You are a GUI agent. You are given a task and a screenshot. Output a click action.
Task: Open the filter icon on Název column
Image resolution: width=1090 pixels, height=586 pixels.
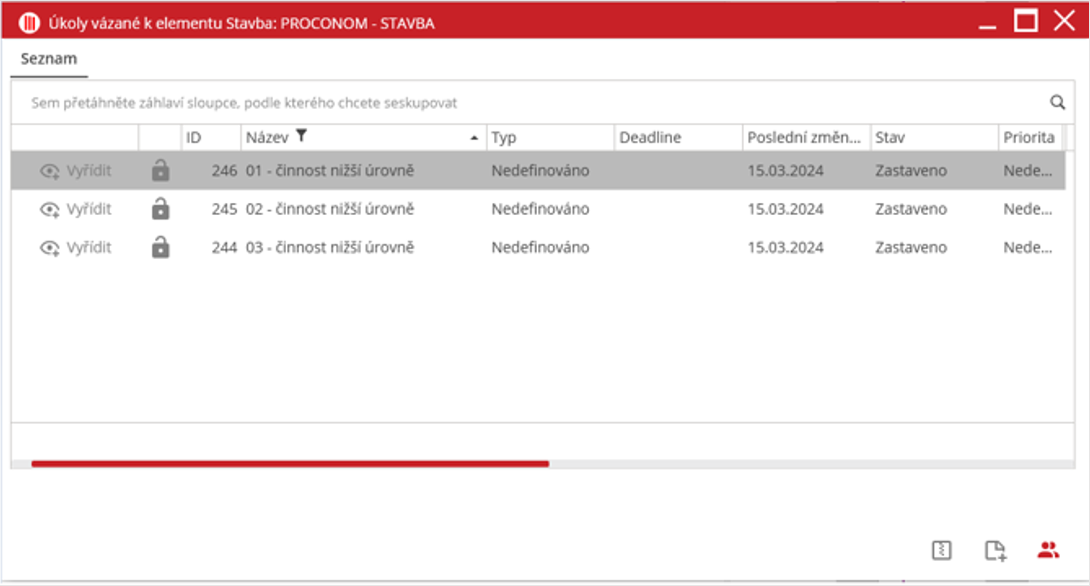pyautogui.click(x=302, y=137)
